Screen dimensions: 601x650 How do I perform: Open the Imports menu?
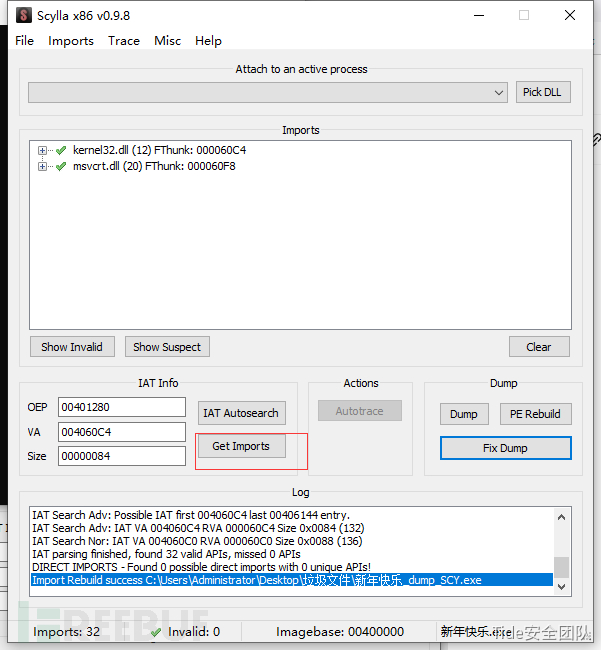point(71,41)
